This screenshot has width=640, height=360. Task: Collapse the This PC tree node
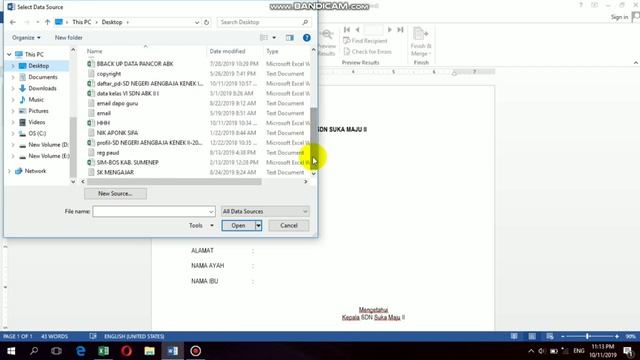point(9,54)
